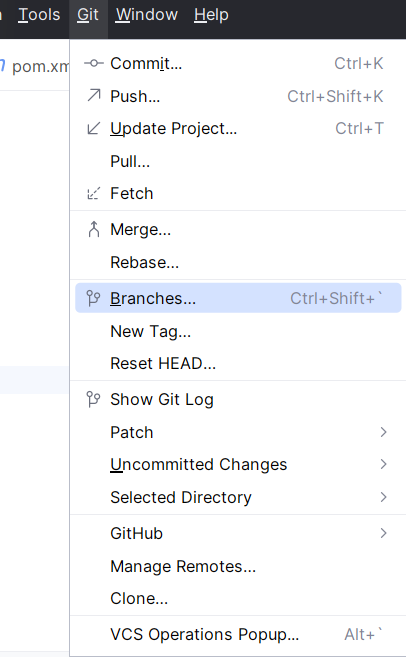
Task: Click the Update Project arrow icon
Action: (93, 128)
